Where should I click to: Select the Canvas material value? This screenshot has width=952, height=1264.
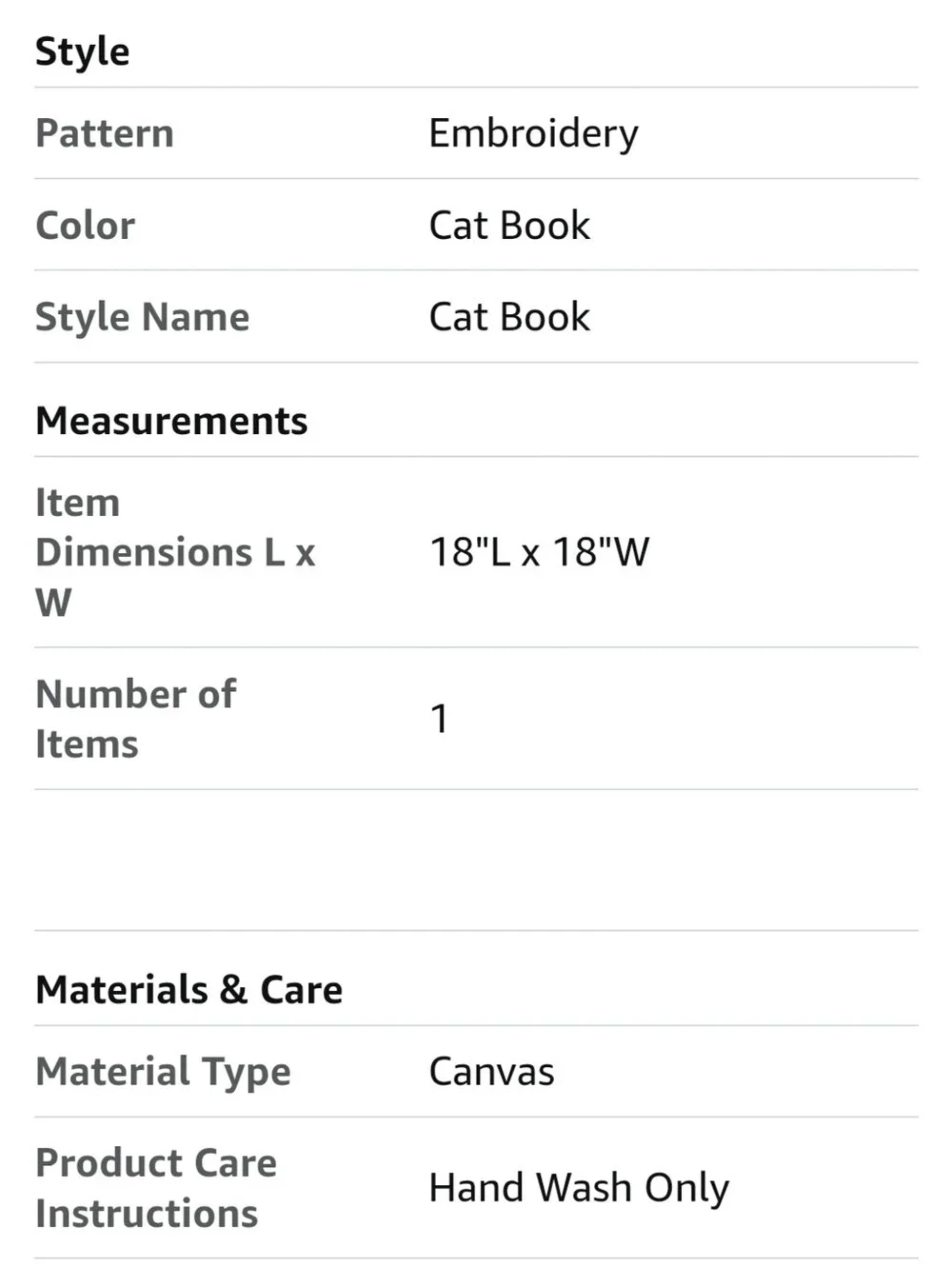491,1072
